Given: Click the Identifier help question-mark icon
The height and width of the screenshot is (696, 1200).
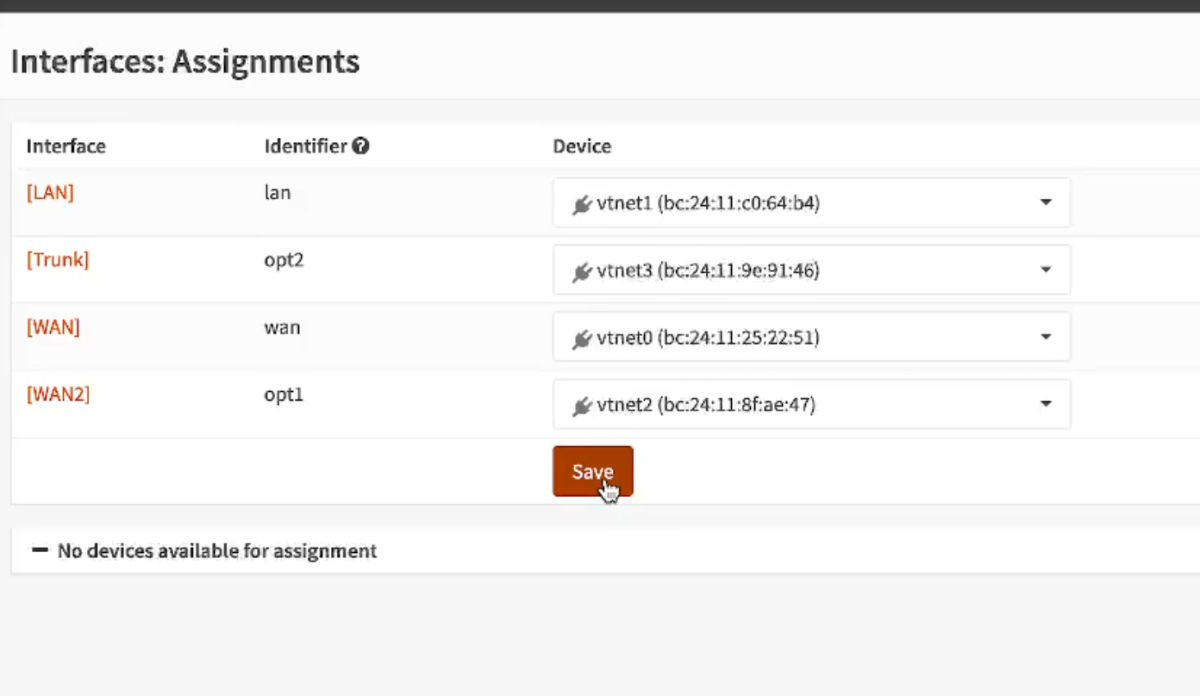Looking at the screenshot, I should pyautogui.click(x=361, y=146).
